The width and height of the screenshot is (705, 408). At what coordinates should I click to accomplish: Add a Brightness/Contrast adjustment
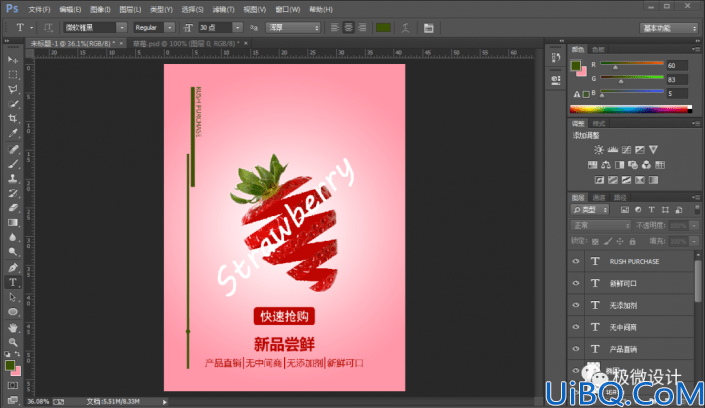[x=598, y=150]
